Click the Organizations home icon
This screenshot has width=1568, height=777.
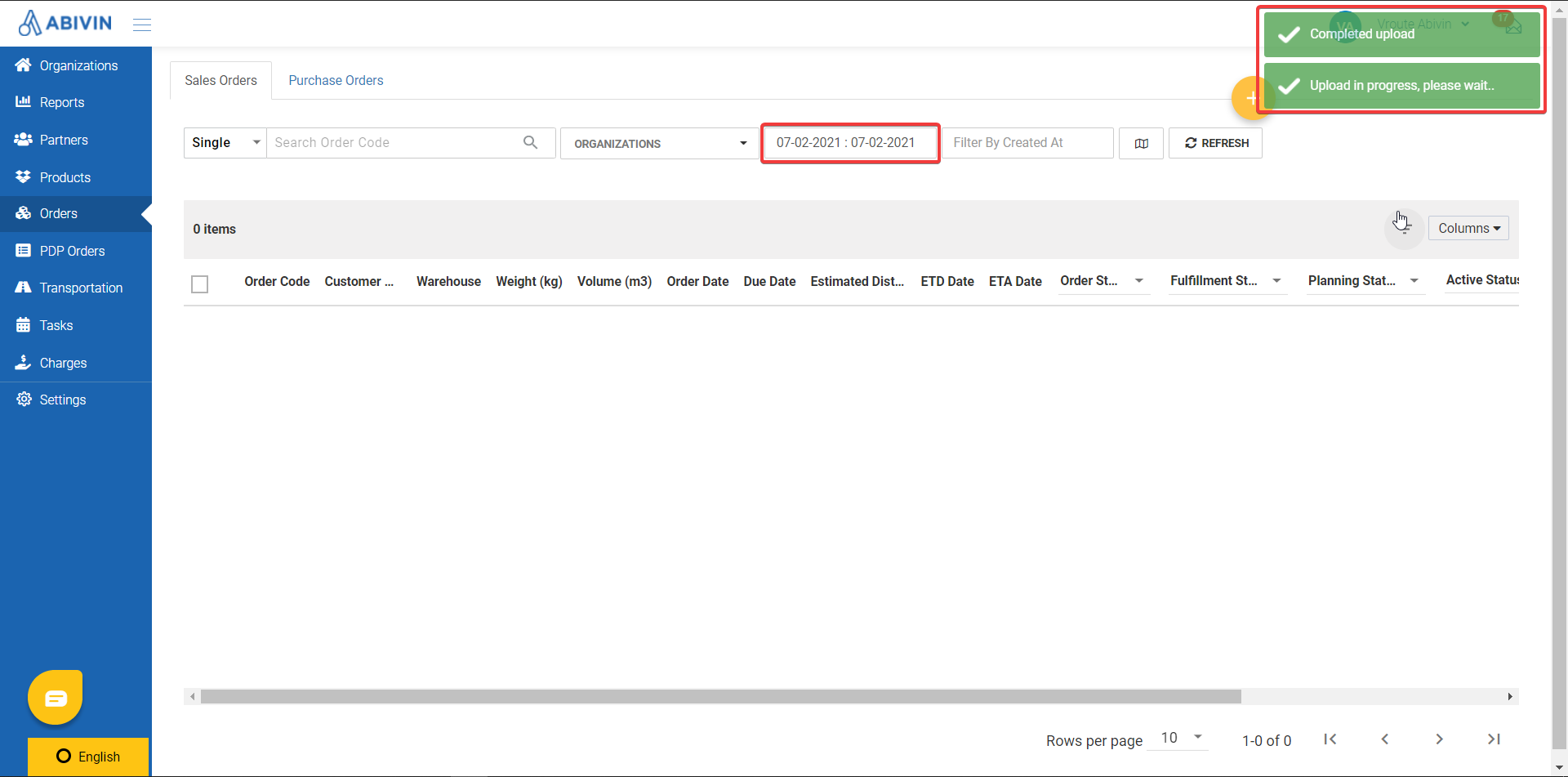(x=23, y=65)
